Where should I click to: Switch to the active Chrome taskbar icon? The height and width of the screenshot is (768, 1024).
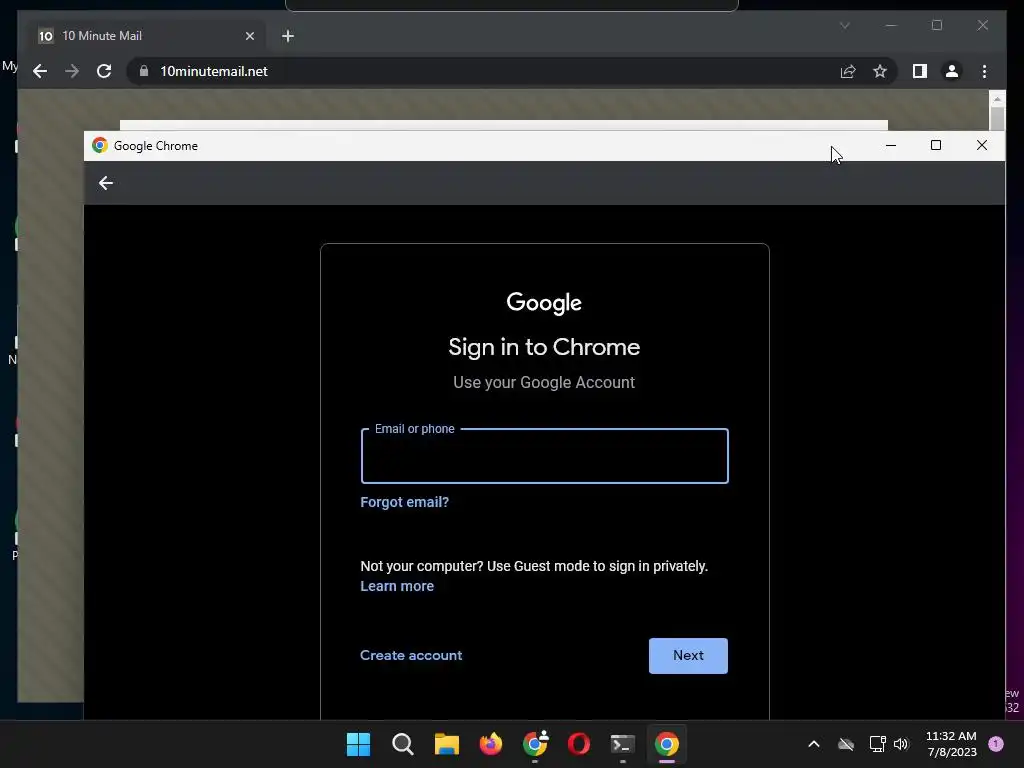point(667,744)
